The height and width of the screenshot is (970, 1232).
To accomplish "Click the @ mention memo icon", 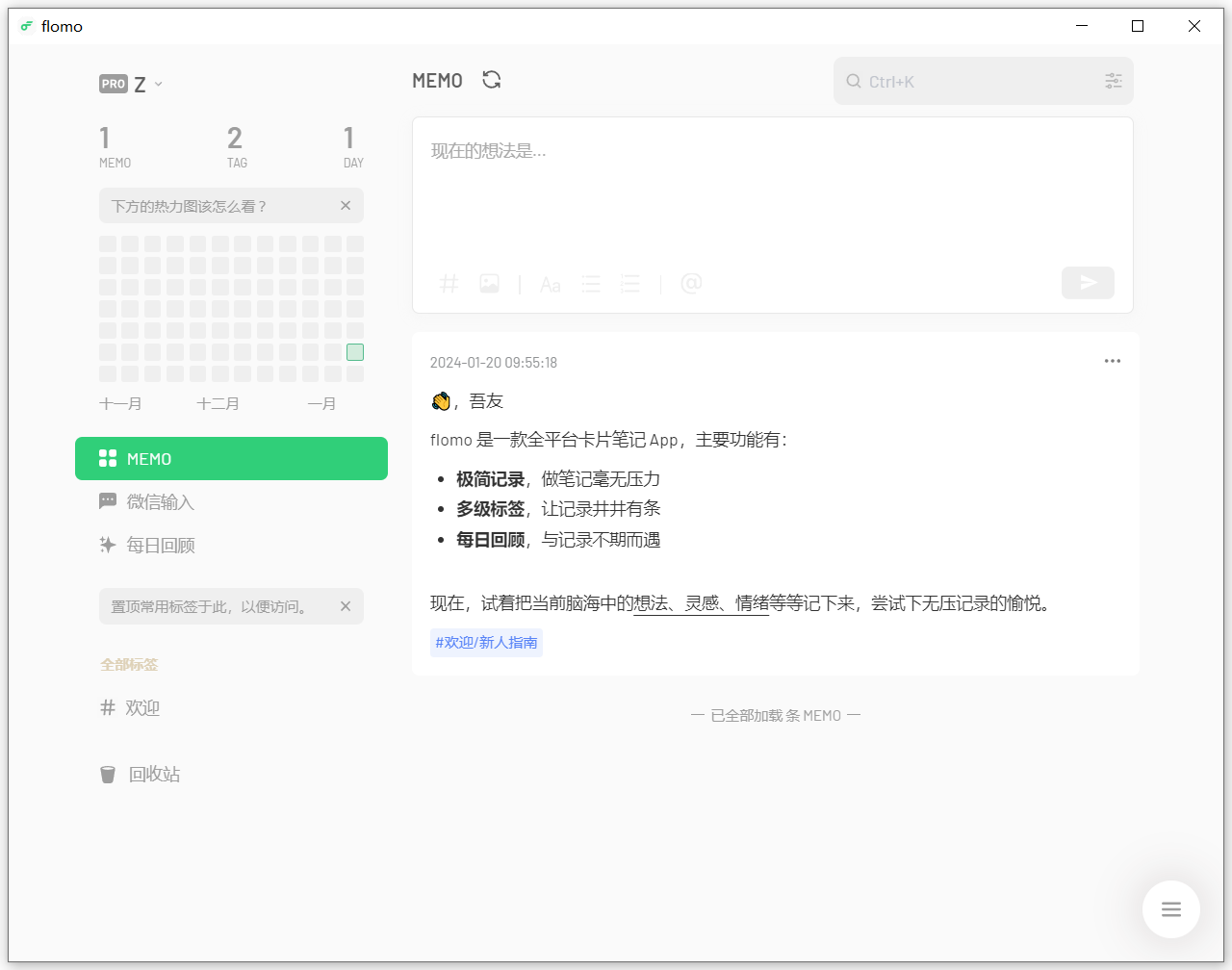I will (691, 283).
